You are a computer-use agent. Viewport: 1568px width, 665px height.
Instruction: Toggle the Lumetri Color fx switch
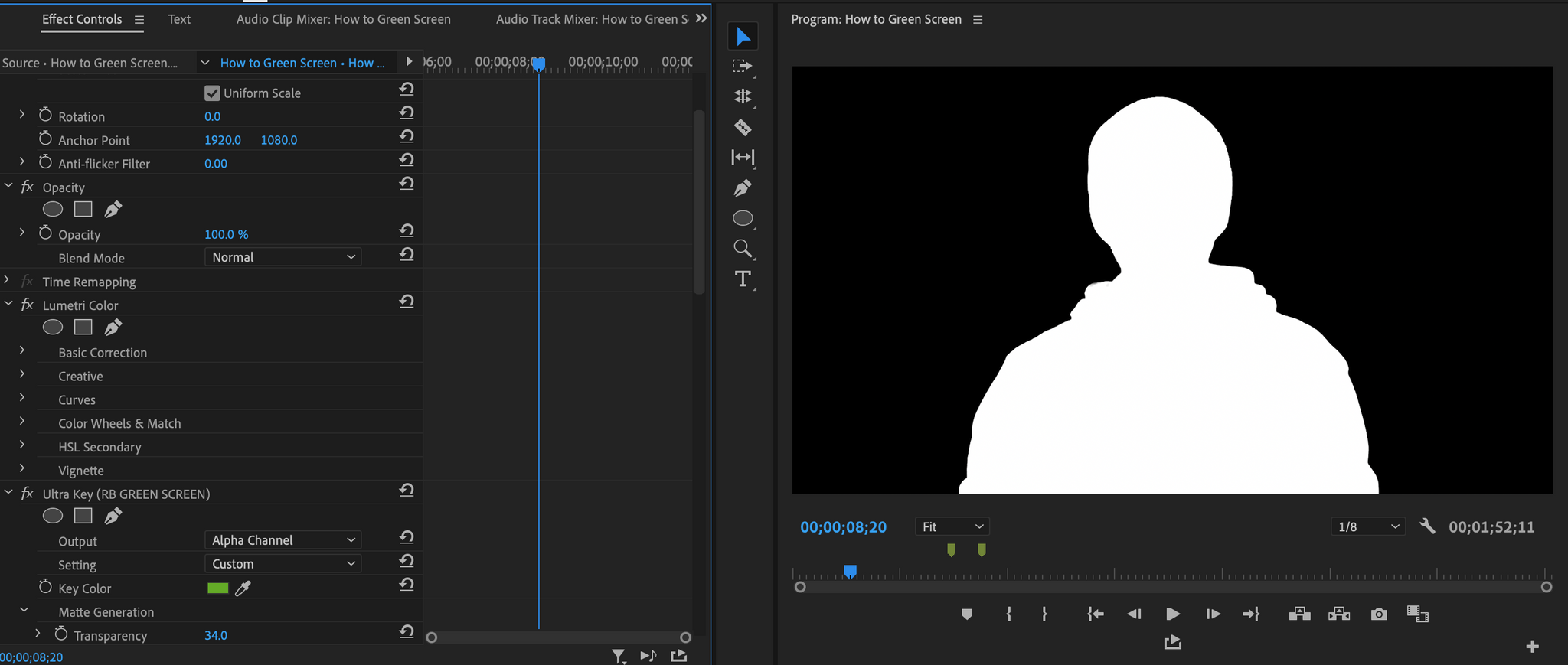point(28,305)
